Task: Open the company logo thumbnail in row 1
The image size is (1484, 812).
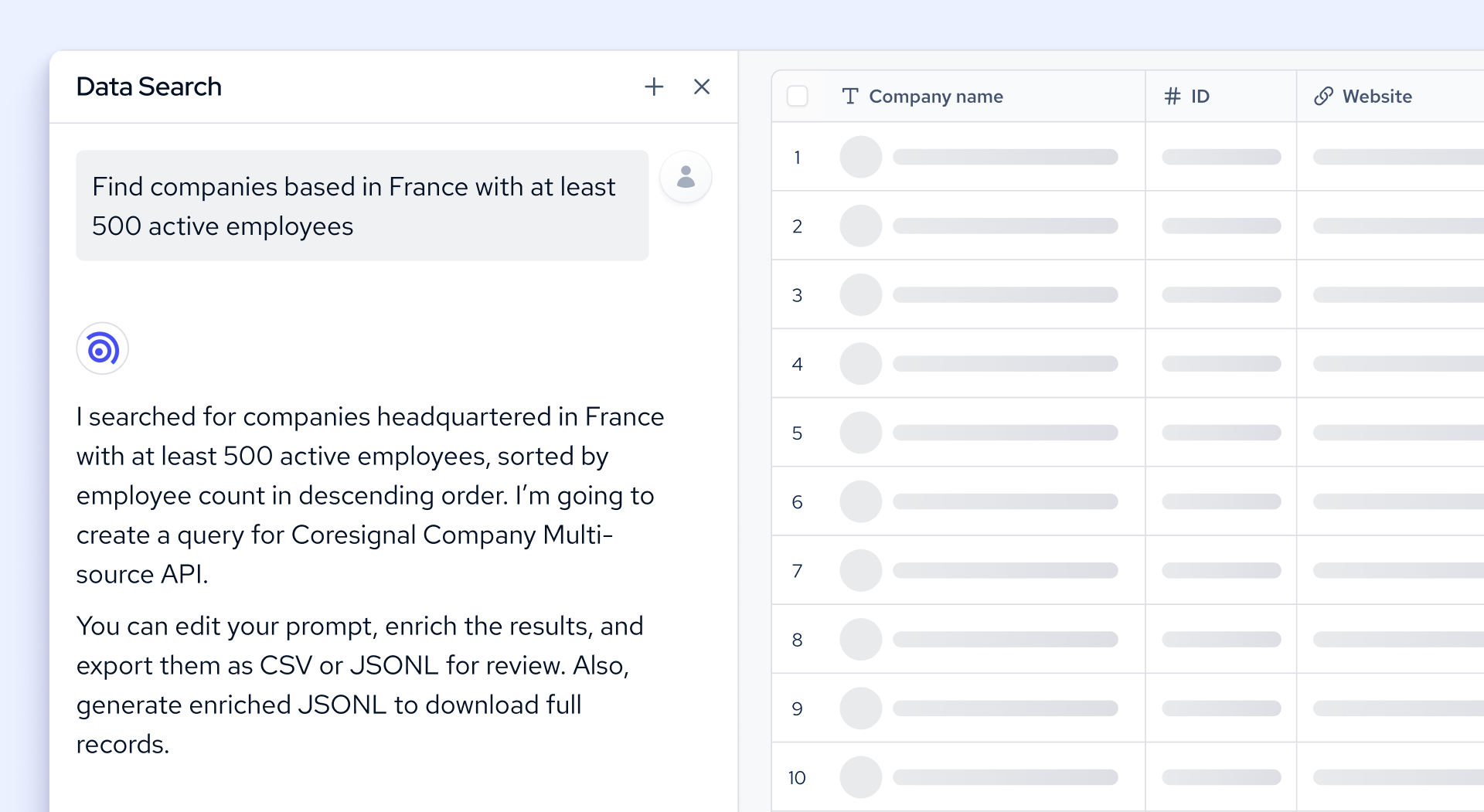Action: (x=860, y=157)
